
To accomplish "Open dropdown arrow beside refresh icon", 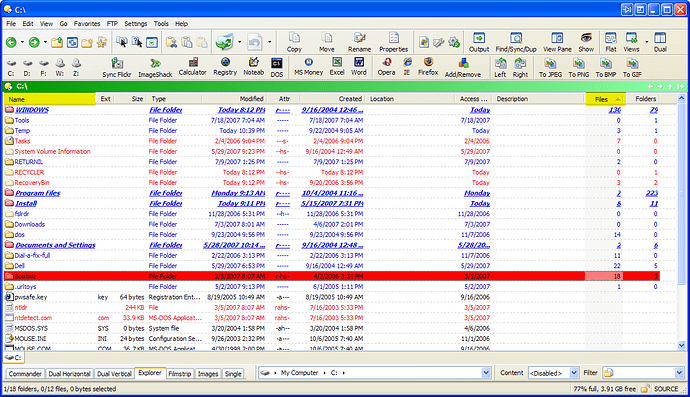I will pyautogui.click(x=239, y=42).
